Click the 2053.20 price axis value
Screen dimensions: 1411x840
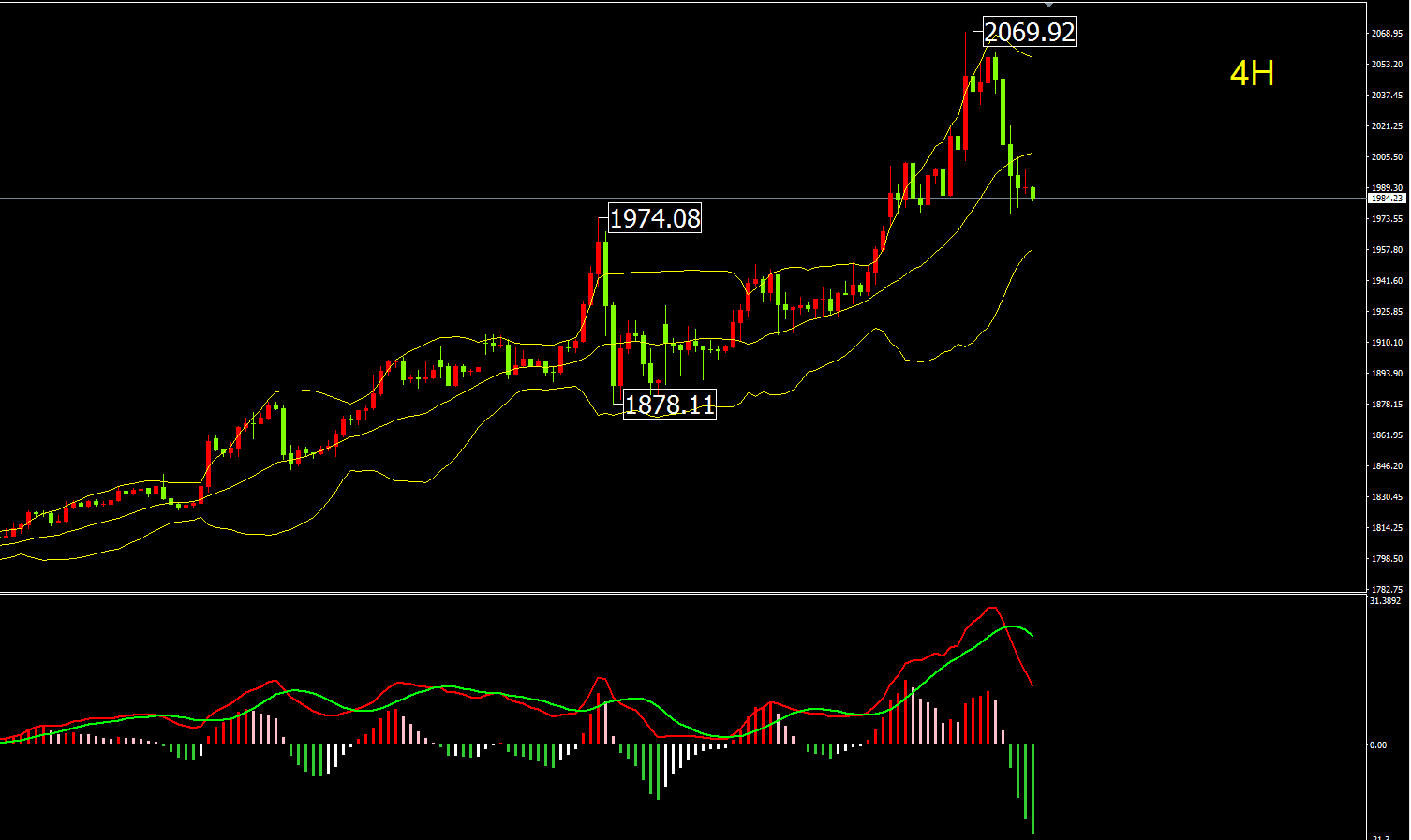click(x=1387, y=65)
